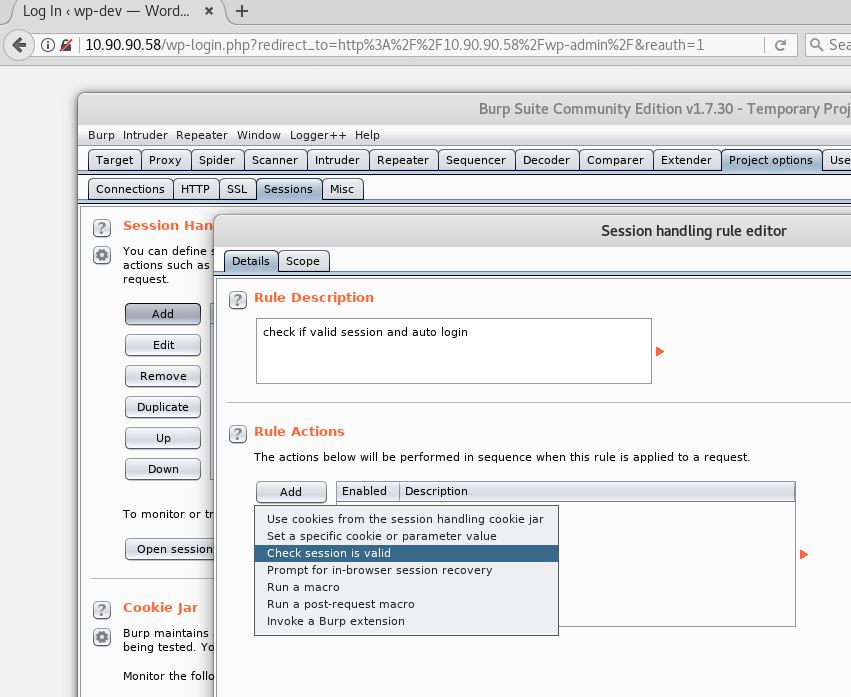Switch to the Extender tab
The height and width of the screenshot is (697, 851).
[686, 160]
